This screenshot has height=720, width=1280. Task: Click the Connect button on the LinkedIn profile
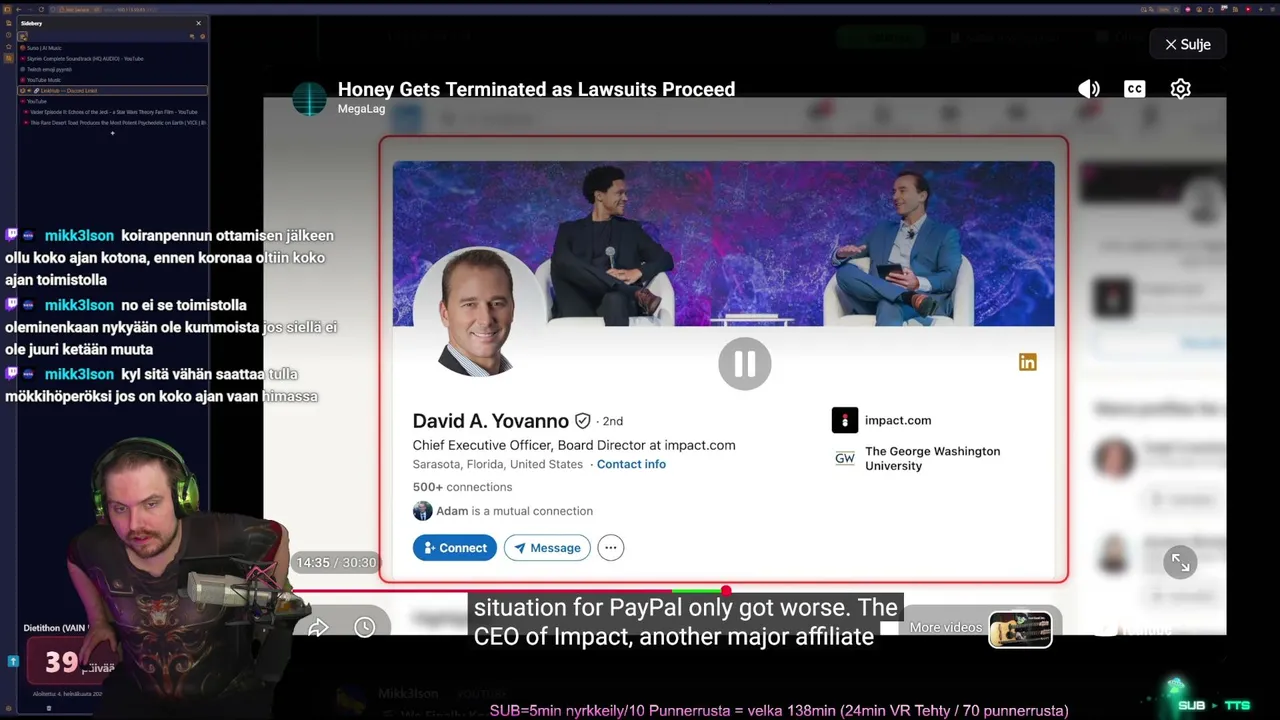[455, 548]
